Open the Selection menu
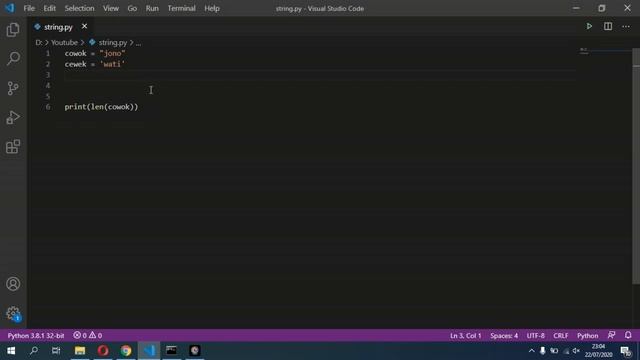 coord(79,8)
